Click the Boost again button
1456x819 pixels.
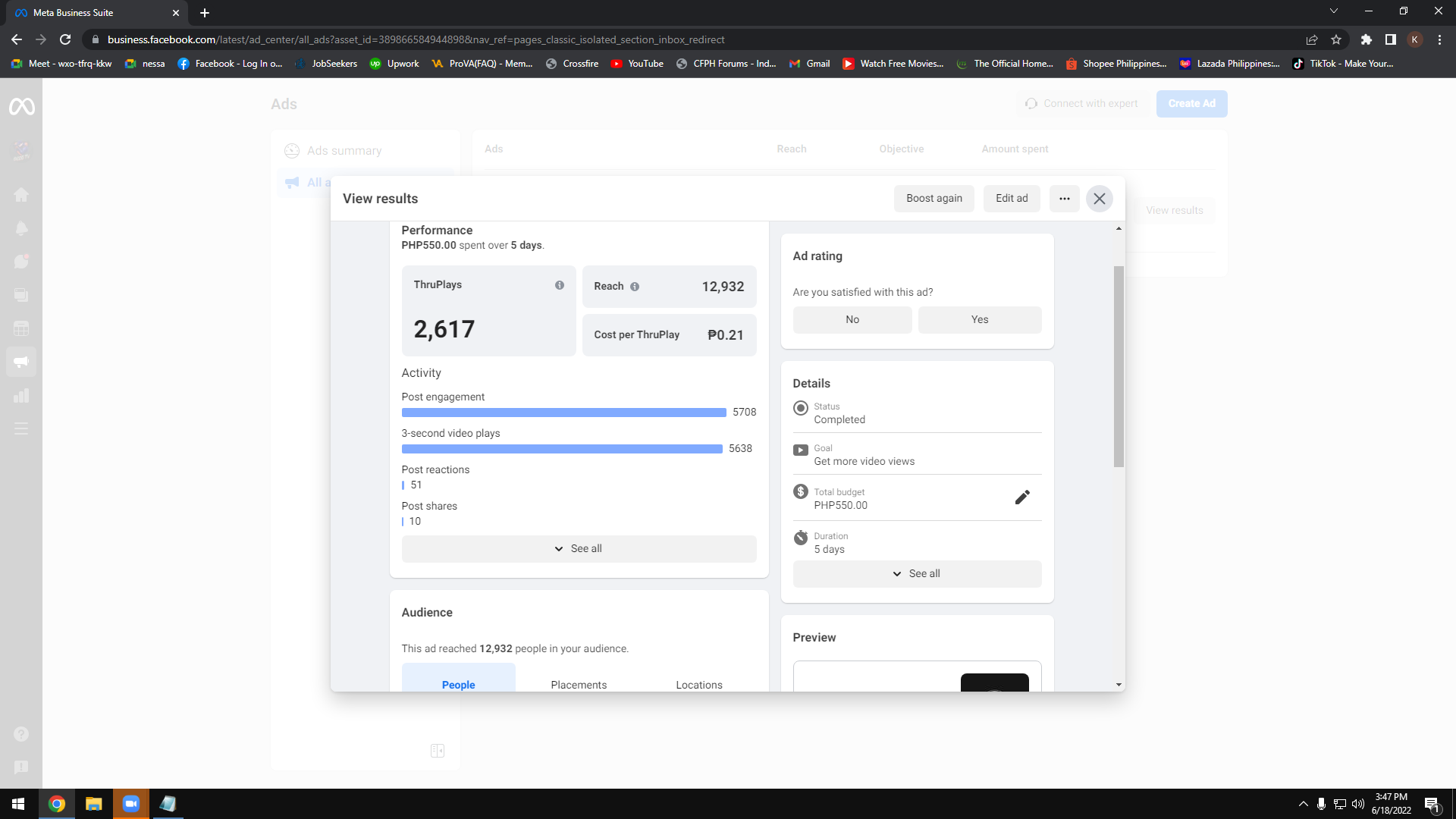coord(934,199)
